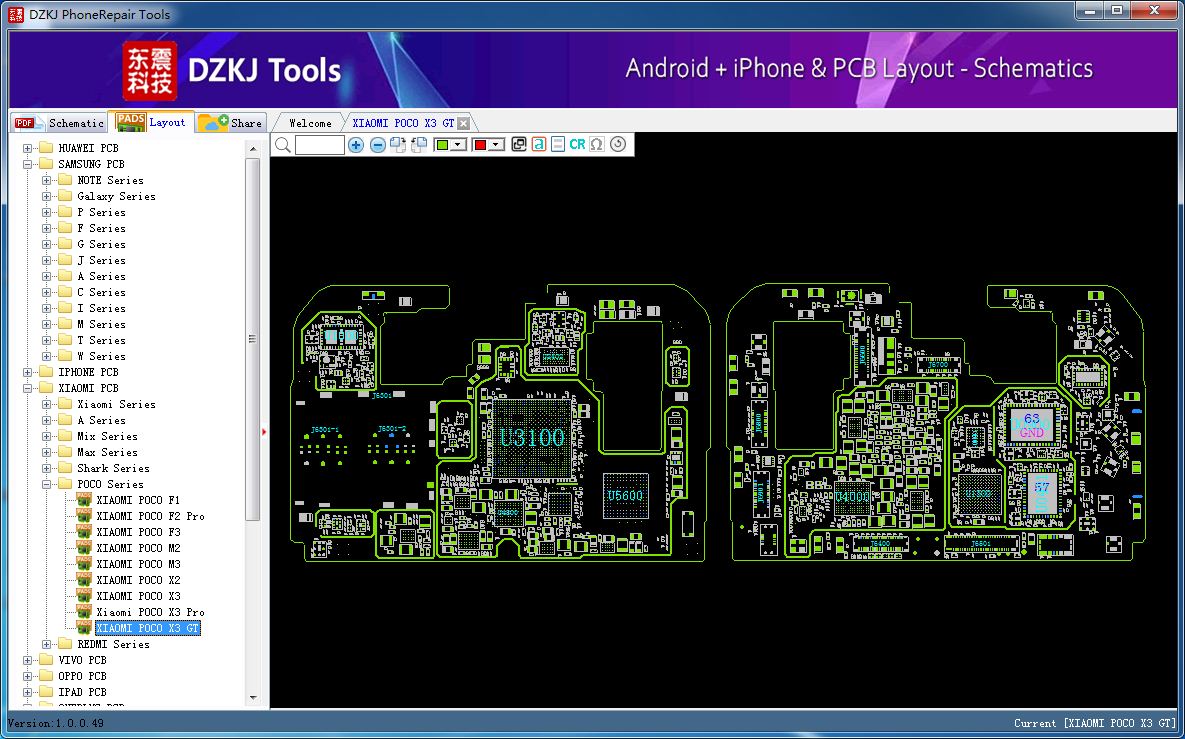Expand the VIVO PCB tree node

[x=28, y=660]
